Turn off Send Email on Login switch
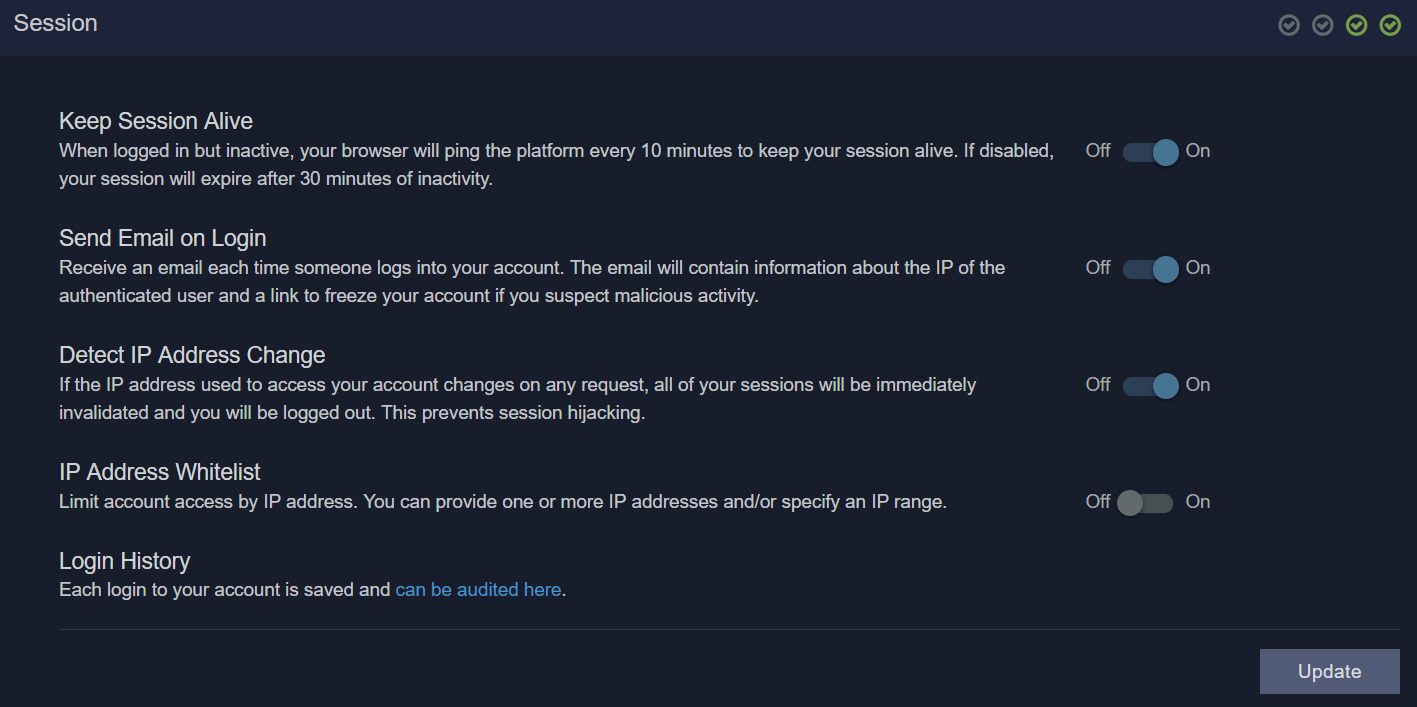 [x=1148, y=269]
